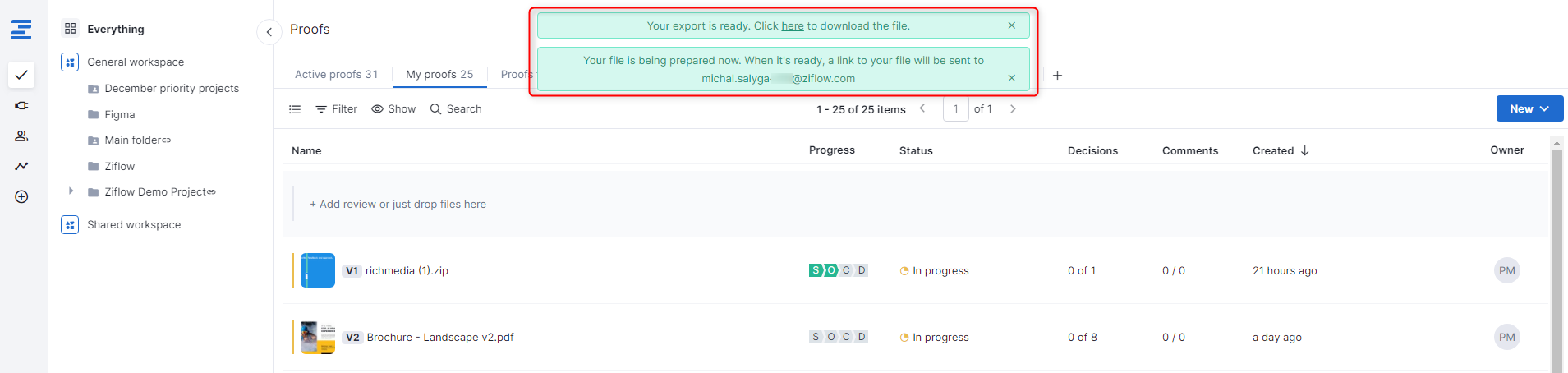
Task: Click the 'here' download link
Action: click(x=792, y=26)
